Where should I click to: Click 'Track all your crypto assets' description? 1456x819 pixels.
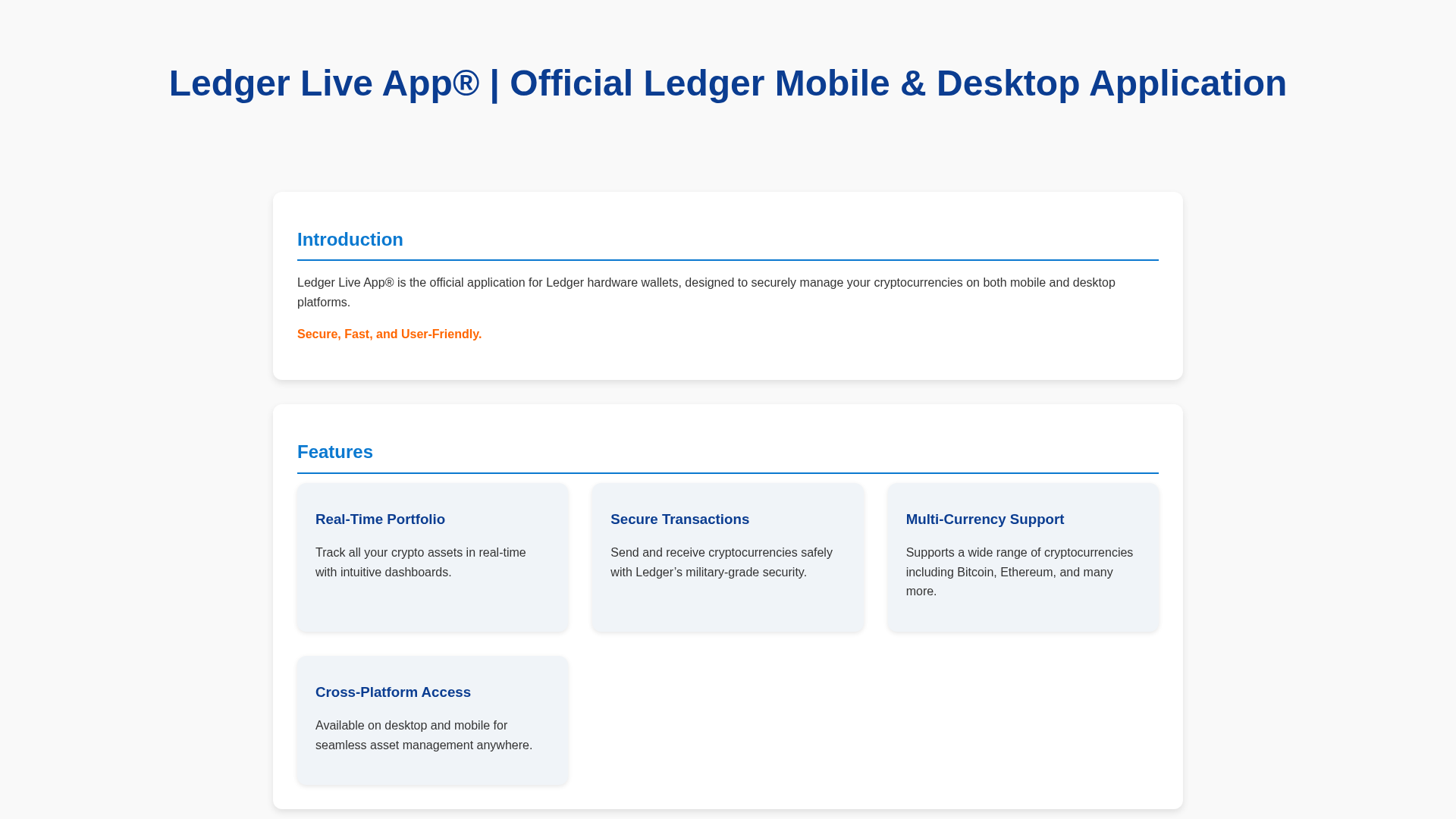point(421,563)
